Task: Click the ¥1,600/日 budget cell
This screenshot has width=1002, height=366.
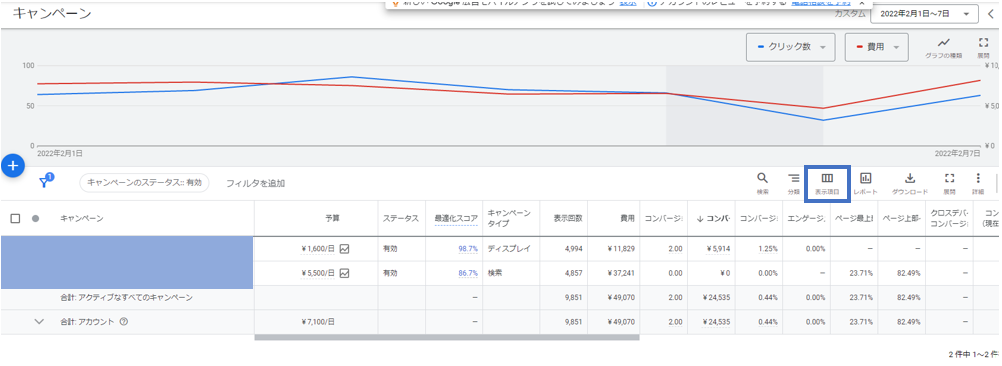Action: pos(318,248)
